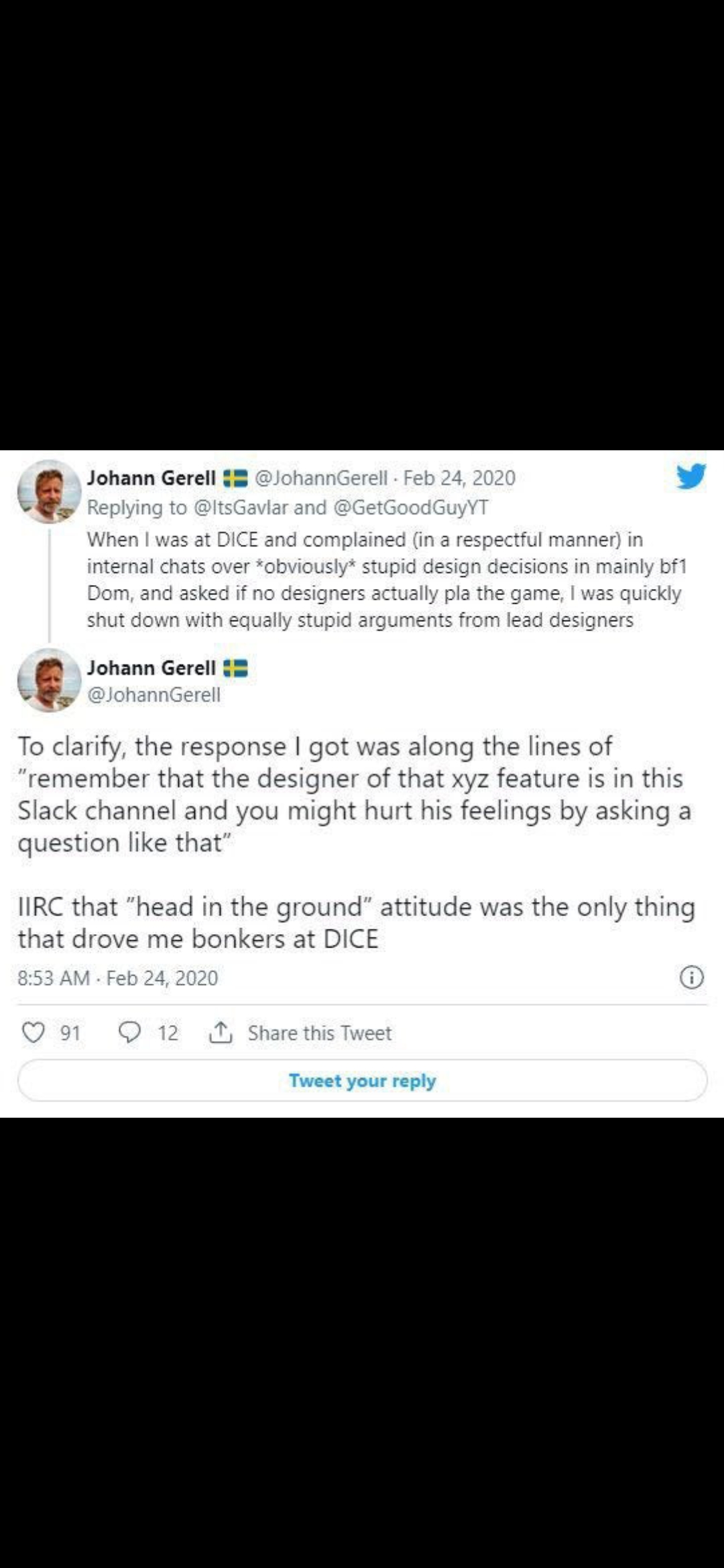Open the @GetGoodGuyYT mention link
The height and width of the screenshot is (1568, 724).
click(x=410, y=507)
